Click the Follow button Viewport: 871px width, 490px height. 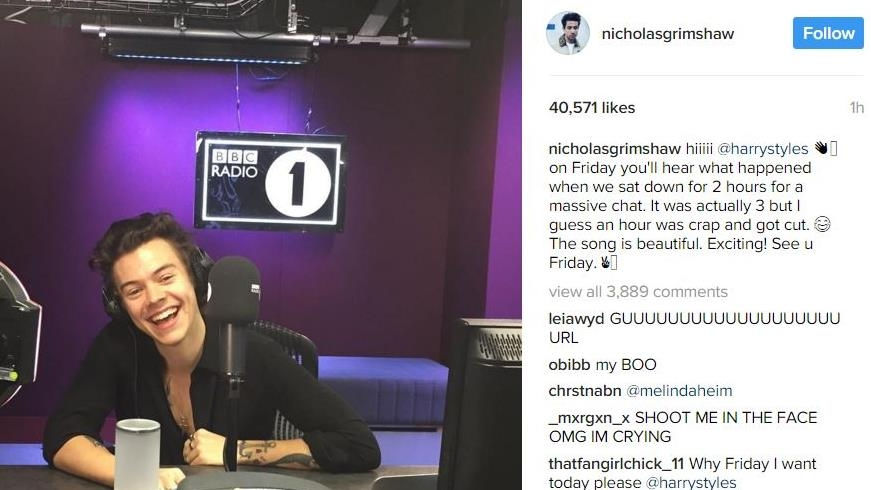point(828,33)
